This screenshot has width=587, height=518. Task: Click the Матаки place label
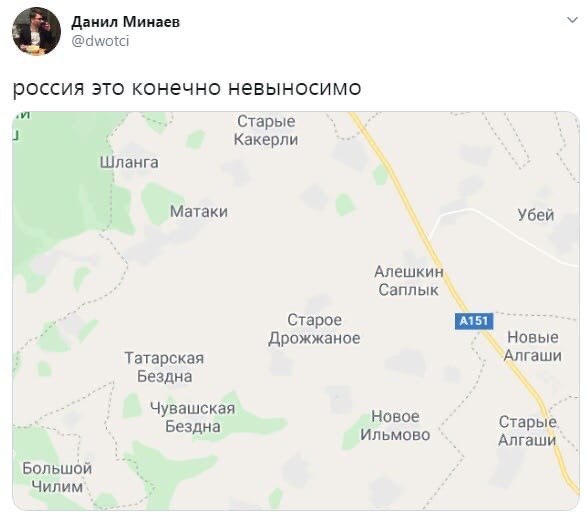pyautogui.click(x=199, y=211)
